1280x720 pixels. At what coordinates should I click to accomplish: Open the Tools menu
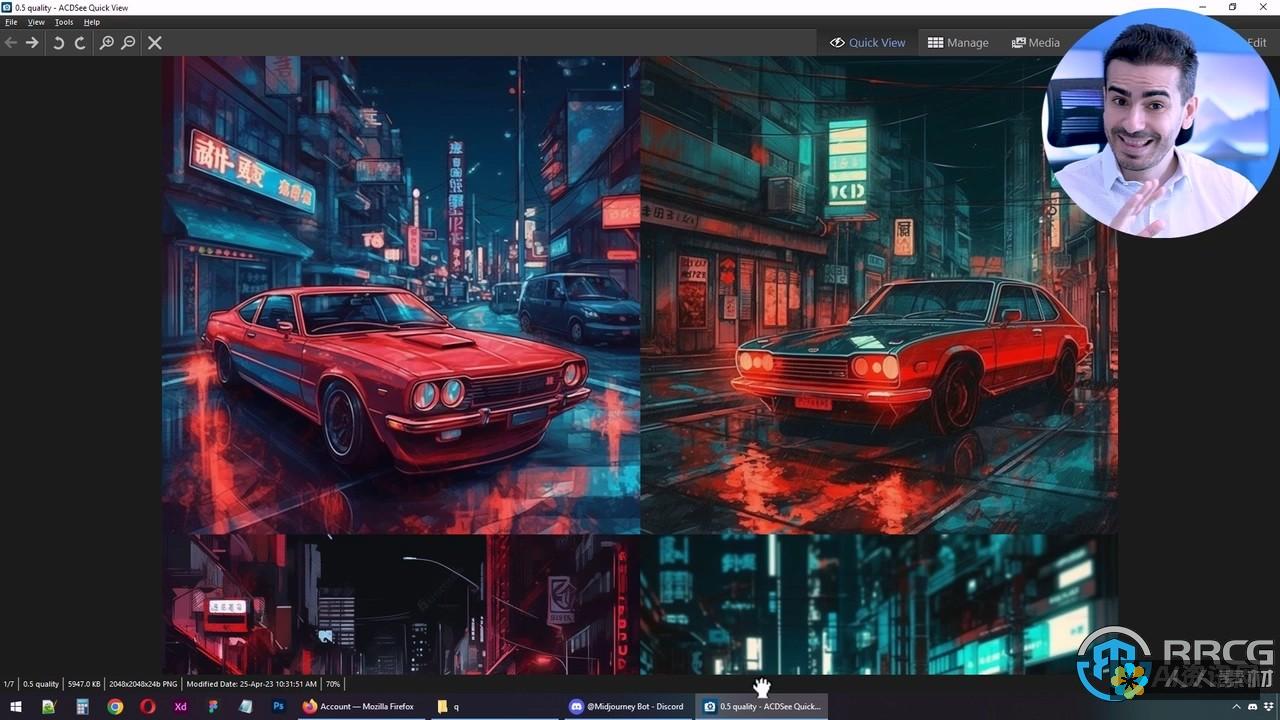click(x=64, y=22)
